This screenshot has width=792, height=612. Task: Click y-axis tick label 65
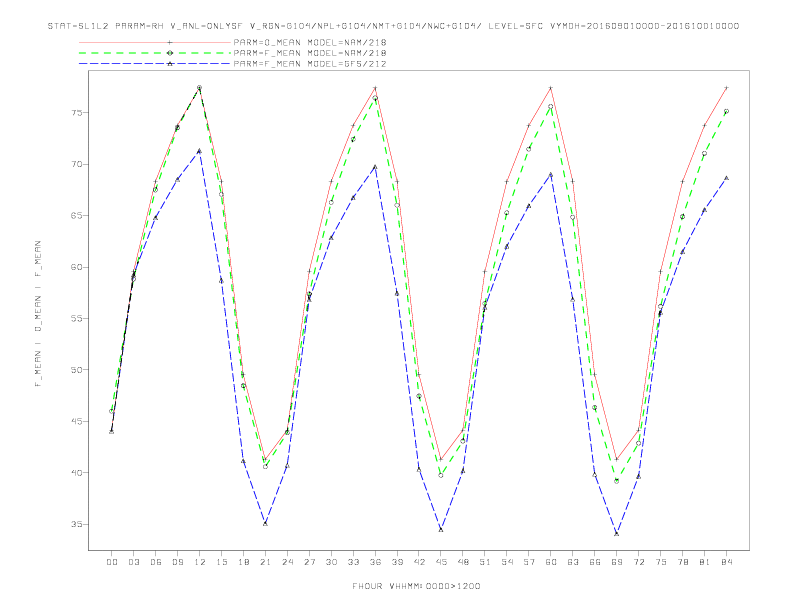(x=77, y=216)
